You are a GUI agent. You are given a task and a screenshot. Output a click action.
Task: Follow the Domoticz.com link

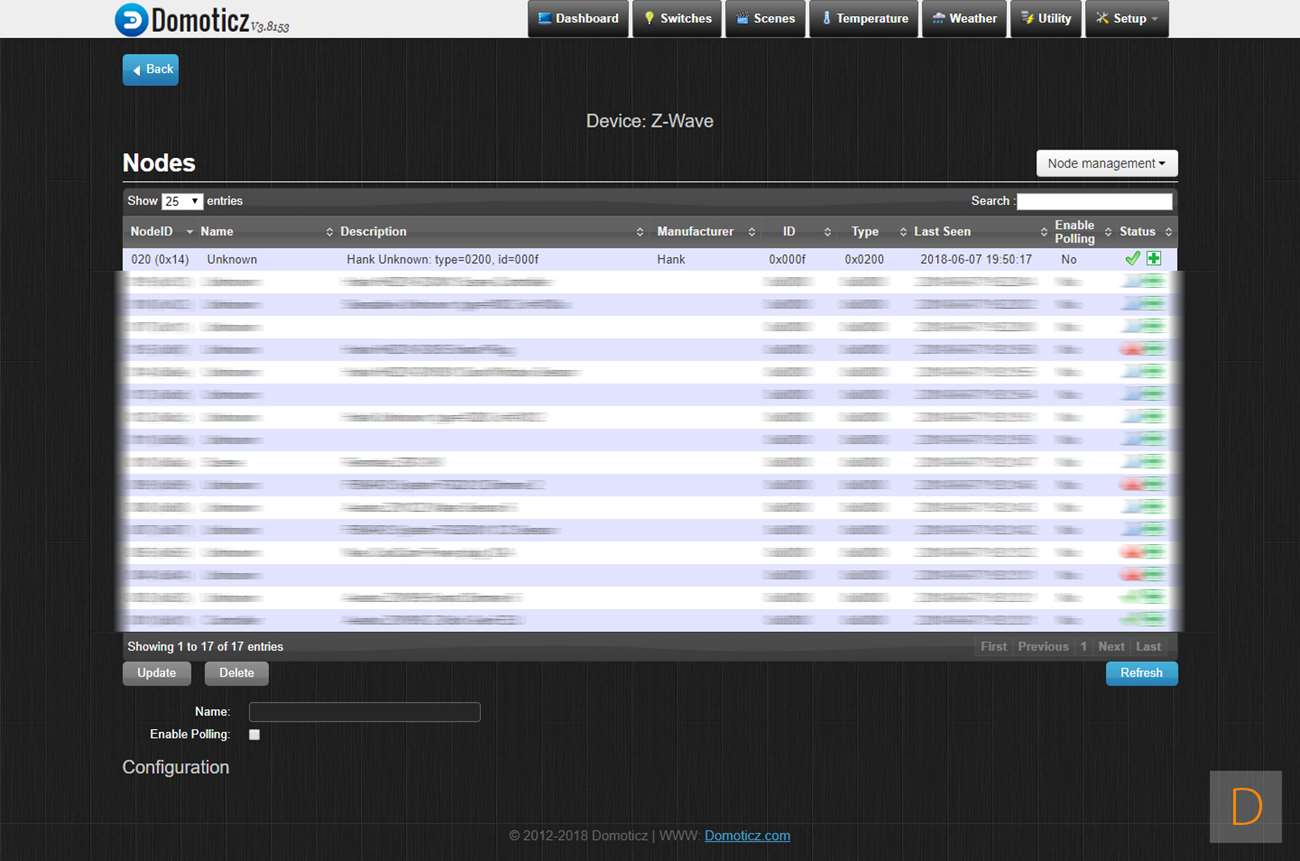click(x=747, y=836)
